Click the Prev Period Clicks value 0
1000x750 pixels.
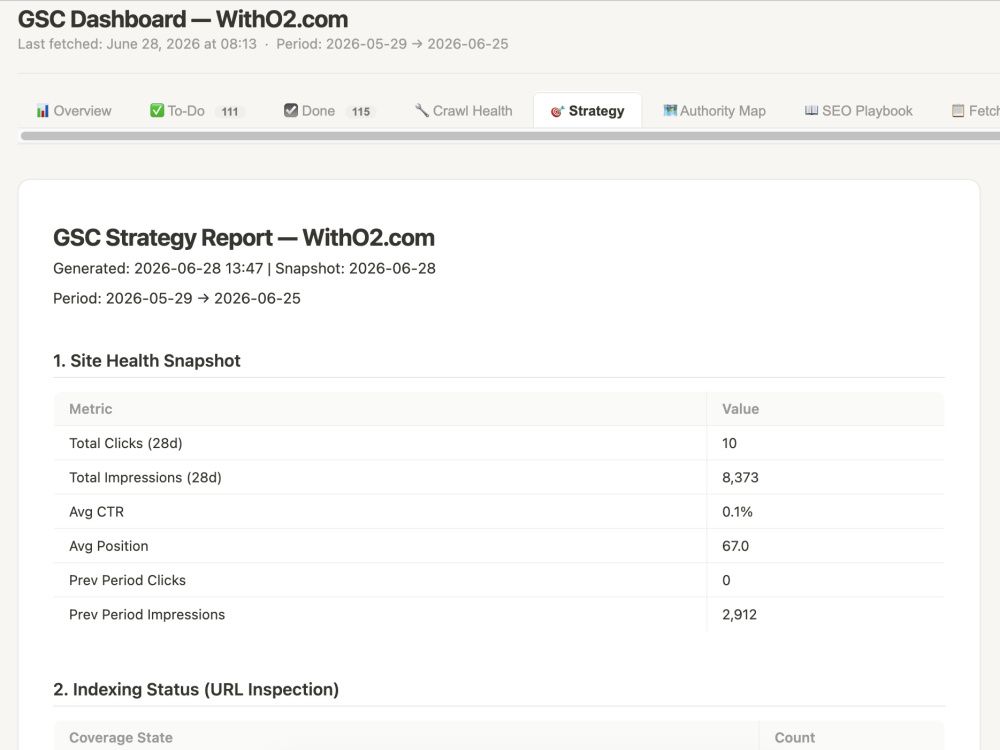point(726,580)
